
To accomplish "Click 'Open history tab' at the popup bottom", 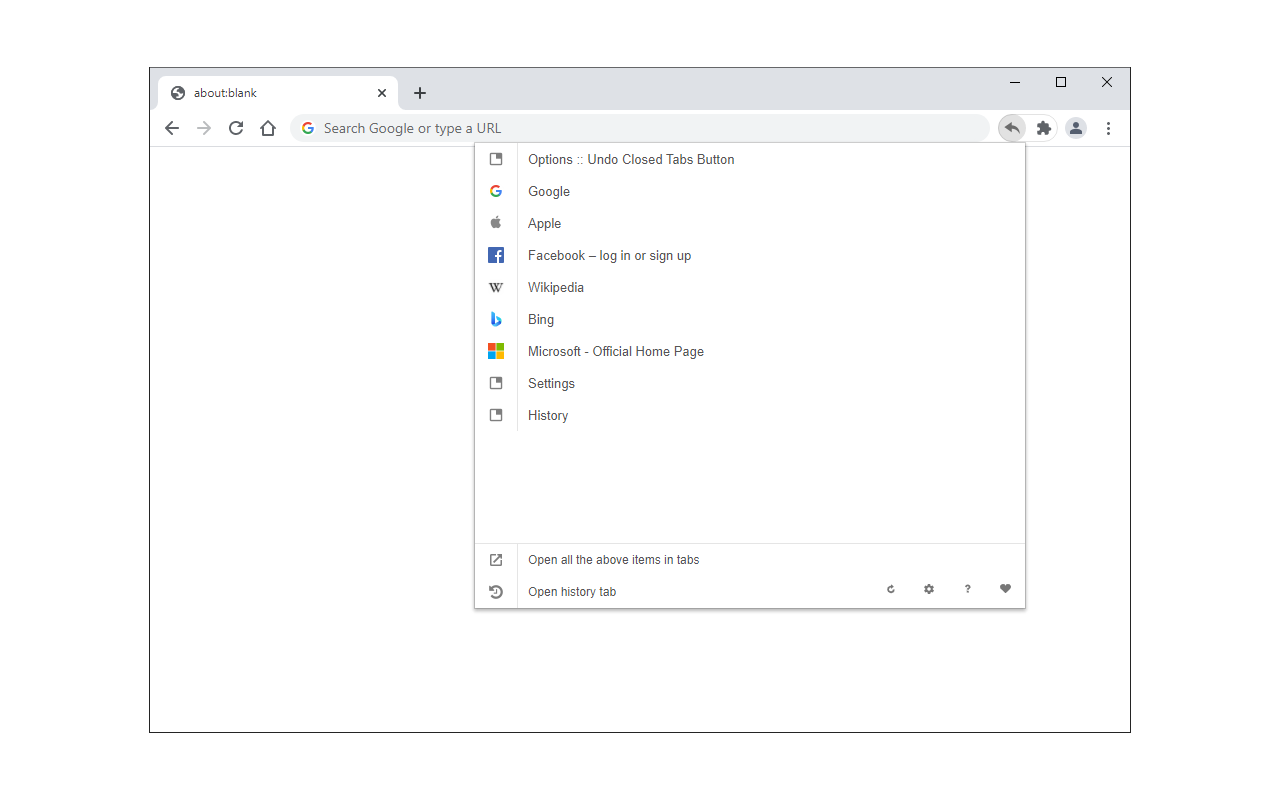I will pos(571,591).
